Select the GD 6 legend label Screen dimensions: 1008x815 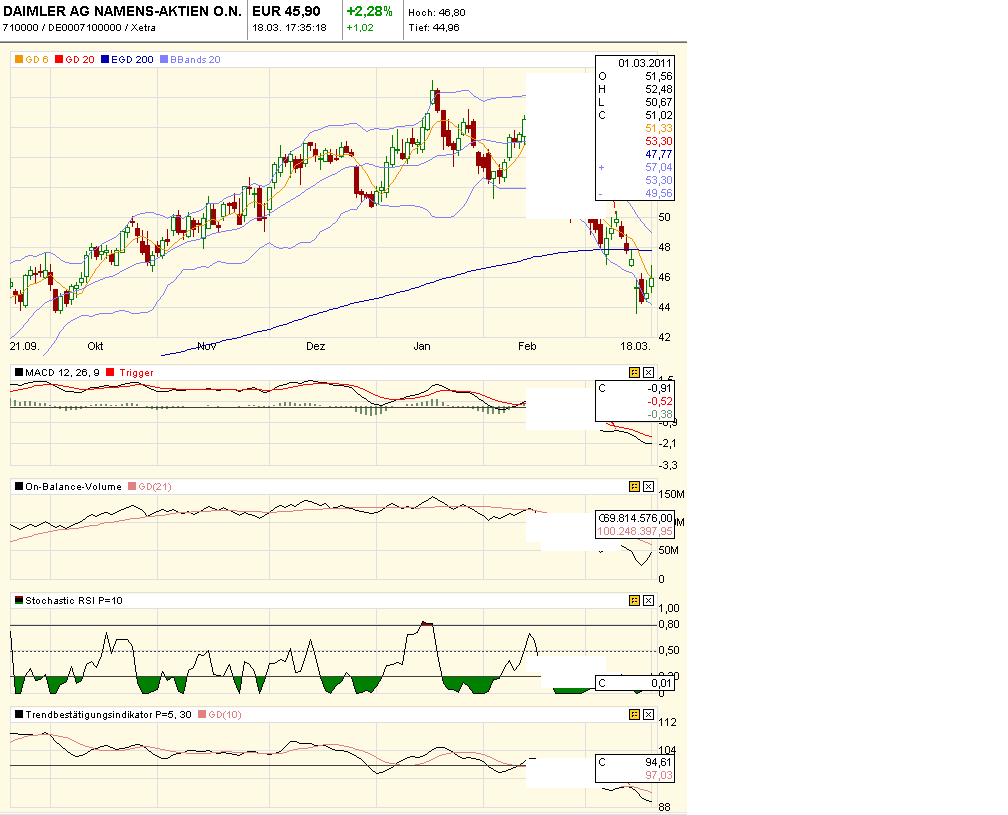click(37, 59)
